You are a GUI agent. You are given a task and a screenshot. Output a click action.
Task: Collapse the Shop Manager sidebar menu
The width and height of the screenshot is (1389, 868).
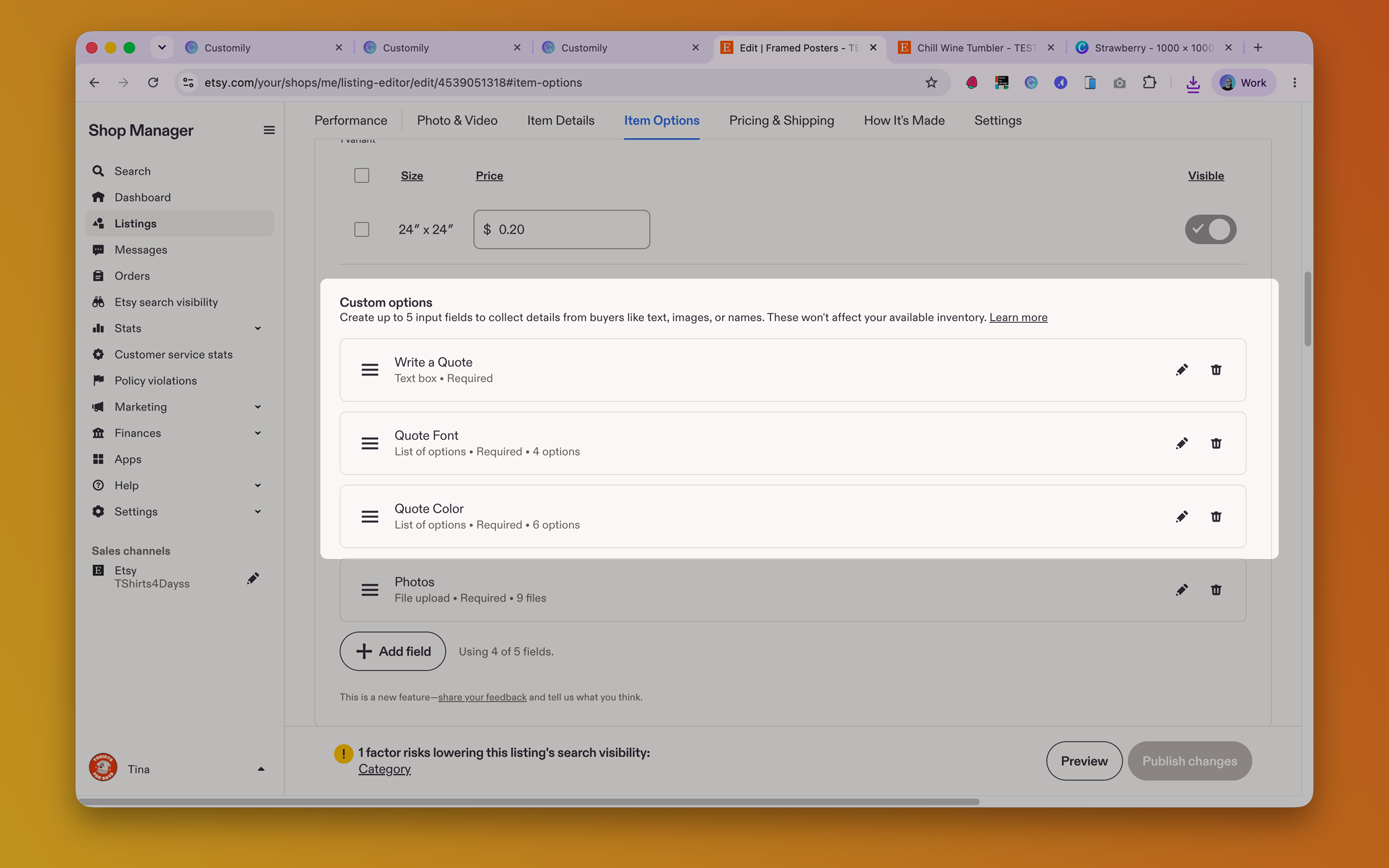269,130
